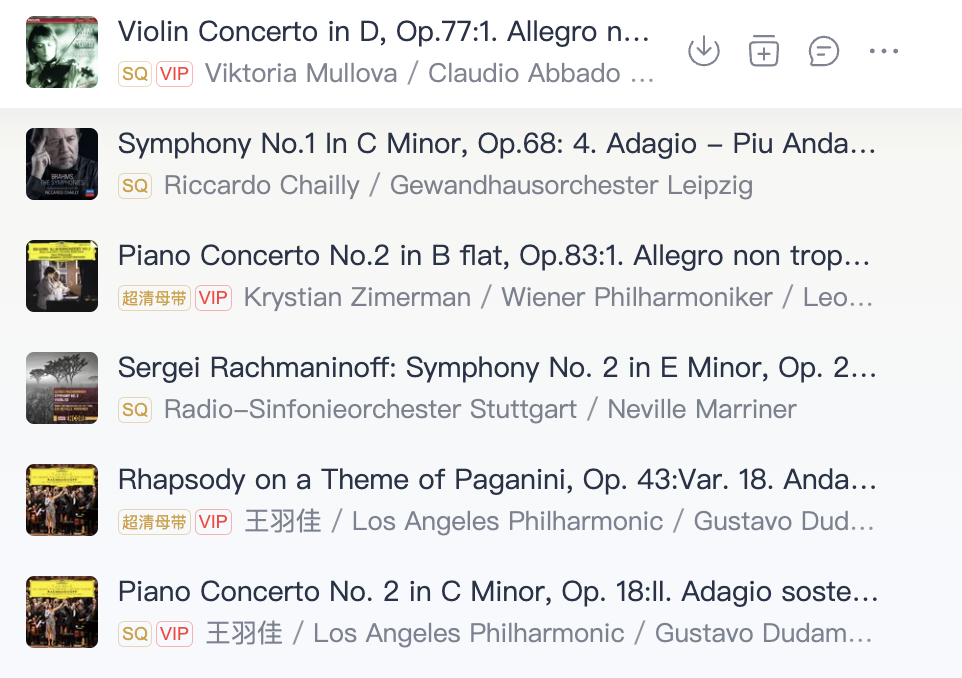Open album cover of Violin Concerto track
Image resolution: width=962 pixels, height=678 pixels.
(62, 52)
